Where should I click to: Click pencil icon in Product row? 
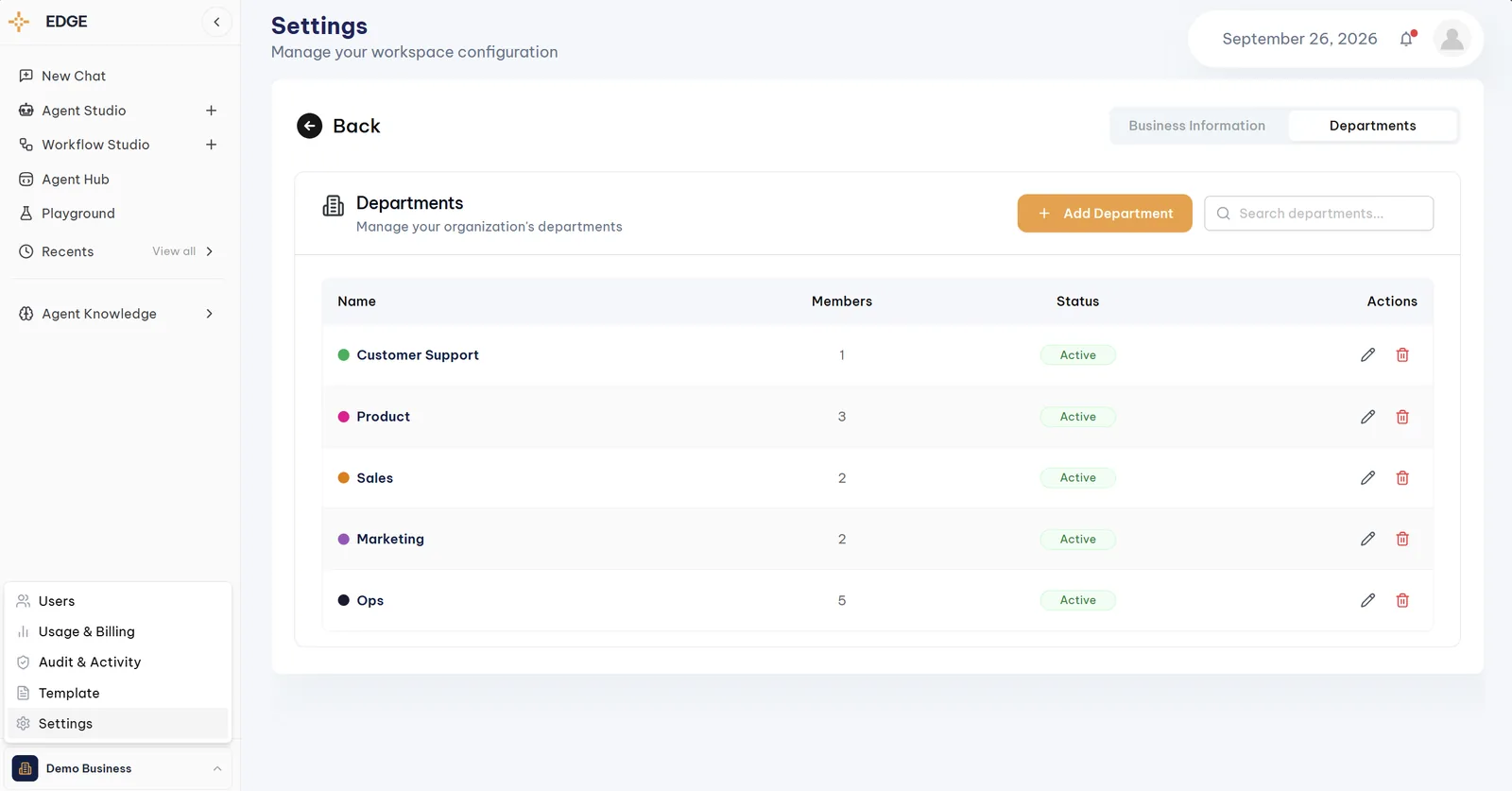pyautogui.click(x=1367, y=417)
